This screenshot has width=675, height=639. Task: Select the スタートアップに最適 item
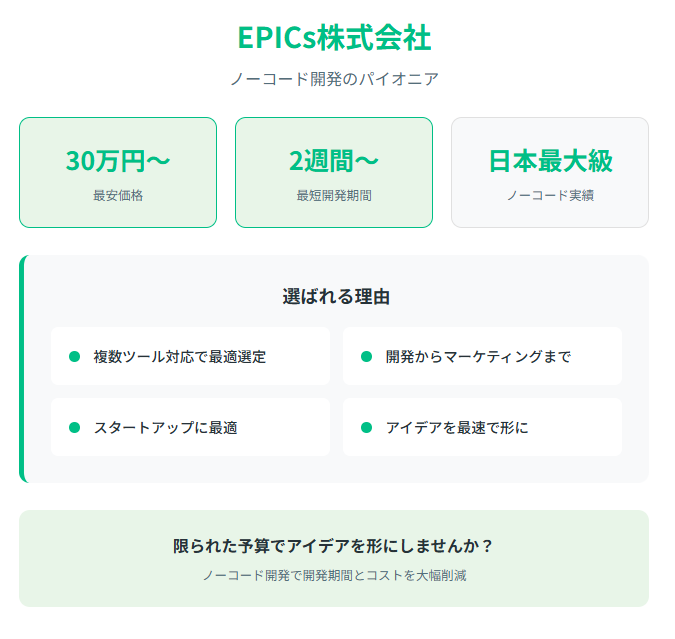[x=190, y=427]
